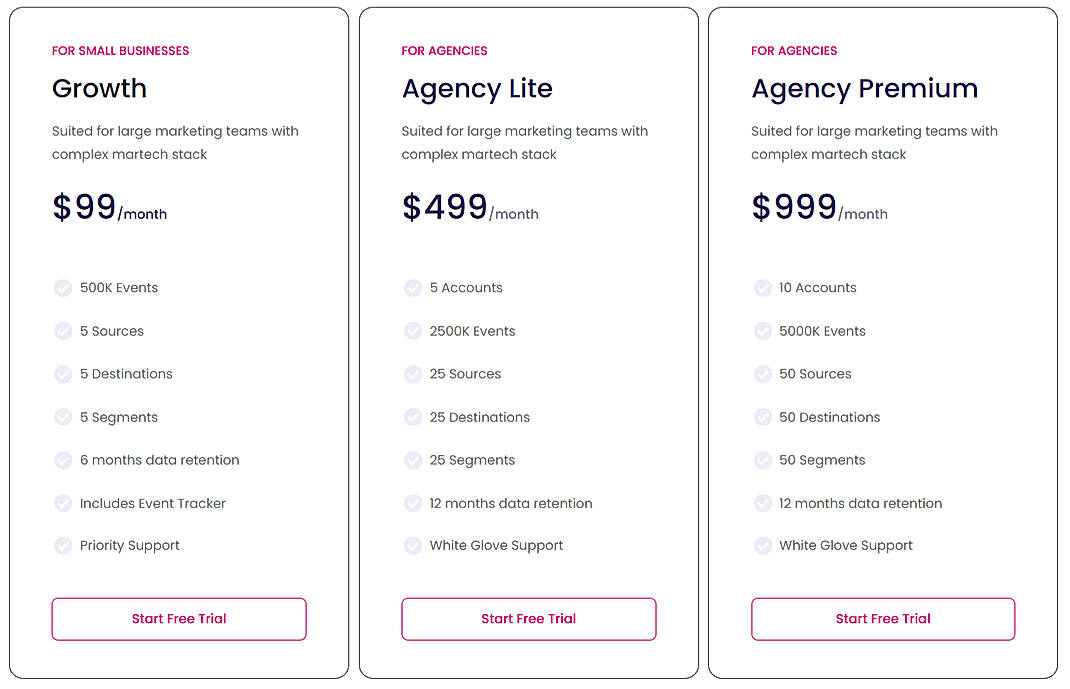Click the checkmark beside 10 Accounts
Screen dimensions: 1070x689
coord(763,288)
